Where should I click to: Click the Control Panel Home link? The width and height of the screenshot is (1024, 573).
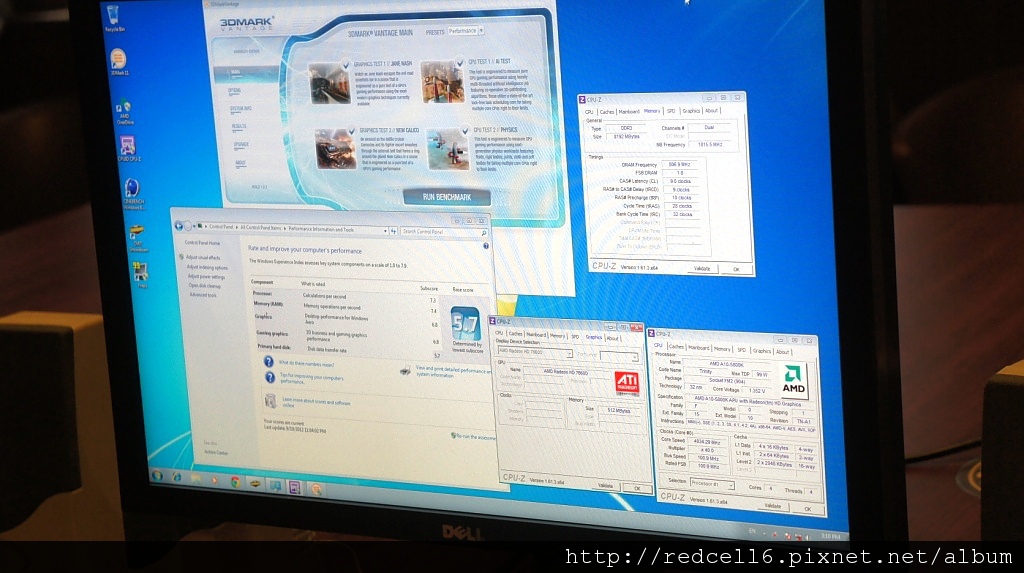202,242
